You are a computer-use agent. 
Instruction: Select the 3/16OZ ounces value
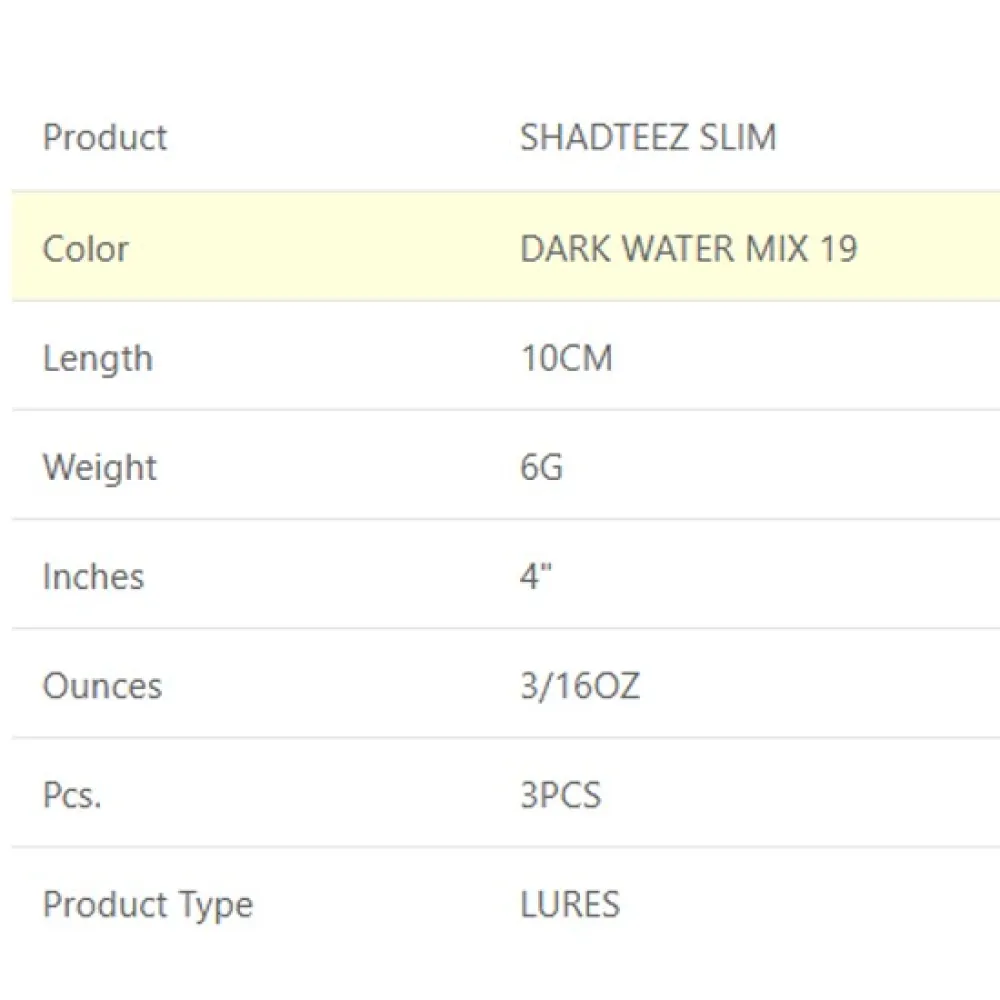coord(580,686)
